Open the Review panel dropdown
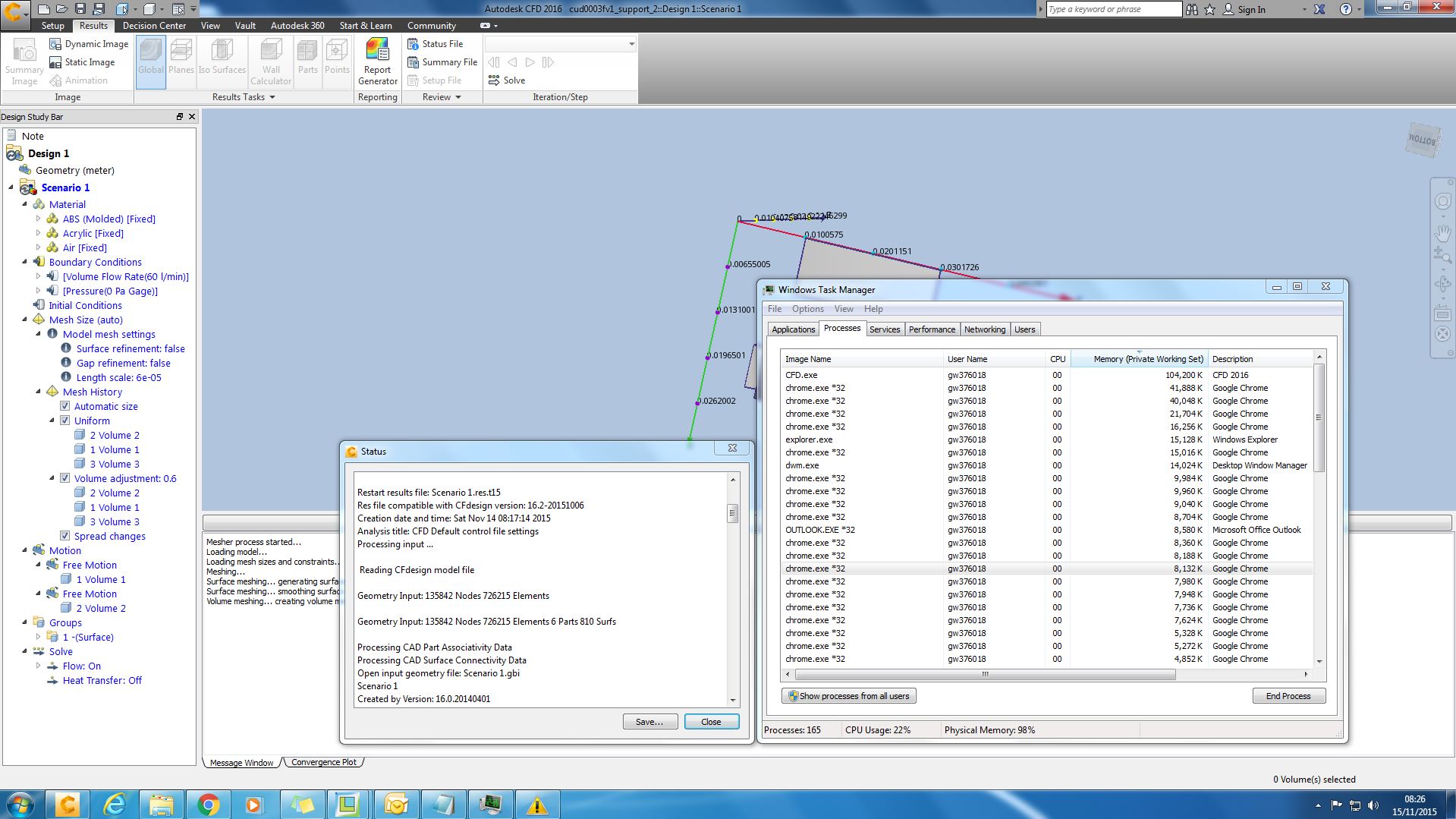Screen dimensions: 1456x819 point(442,97)
